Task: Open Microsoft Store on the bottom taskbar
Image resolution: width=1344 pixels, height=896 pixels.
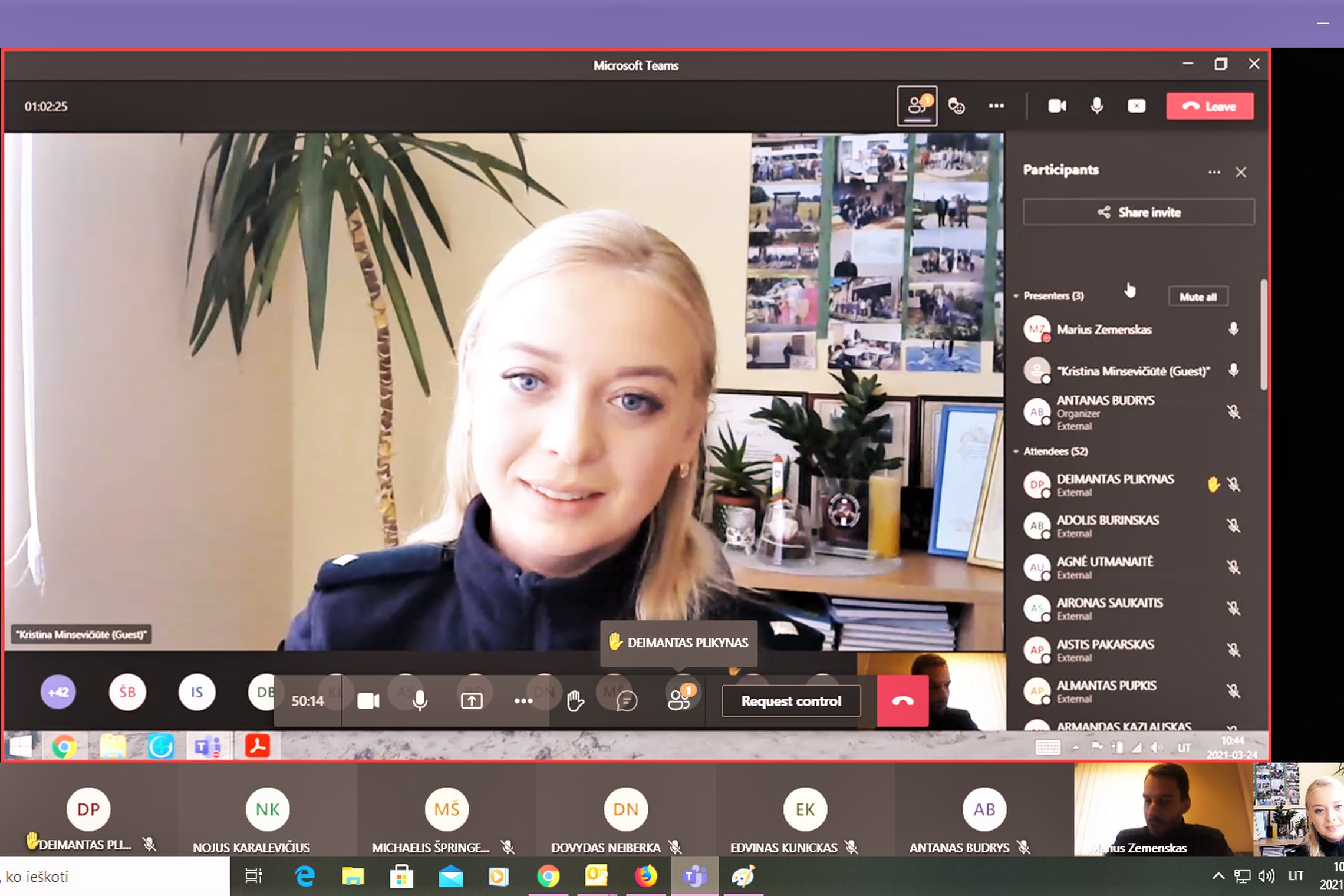Action: [401, 877]
